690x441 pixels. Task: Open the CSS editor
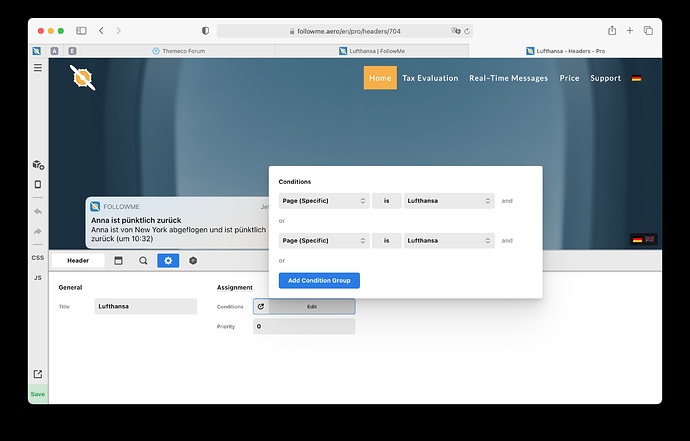[38, 257]
